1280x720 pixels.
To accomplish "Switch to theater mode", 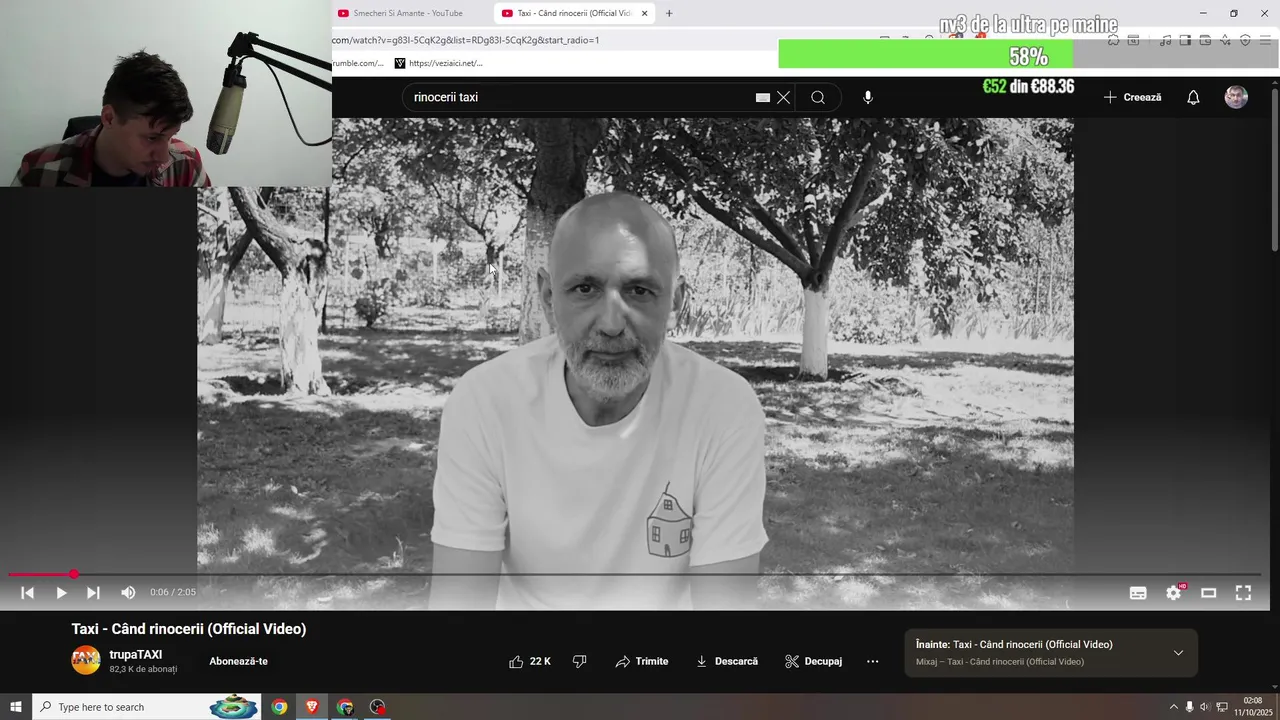I will point(1208,593).
